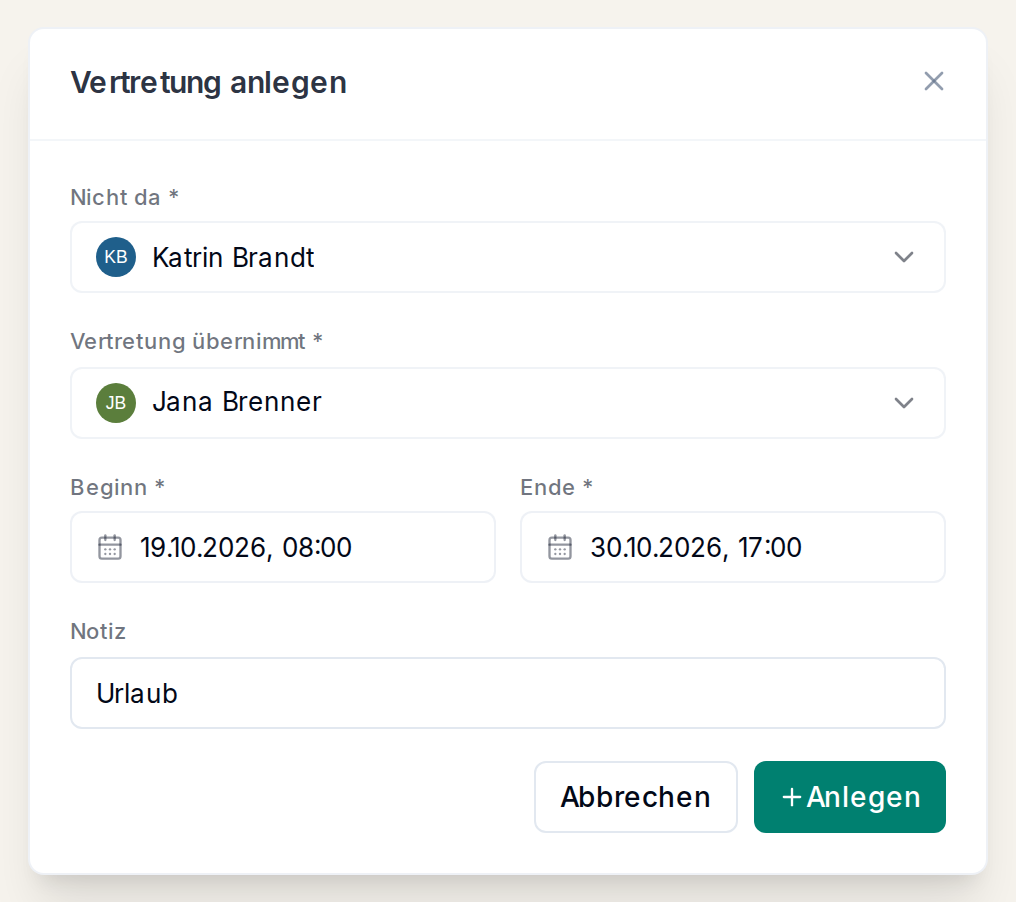Click the Vertretung anlegen heading
This screenshot has width=1016, height=902.
(209, 83)
